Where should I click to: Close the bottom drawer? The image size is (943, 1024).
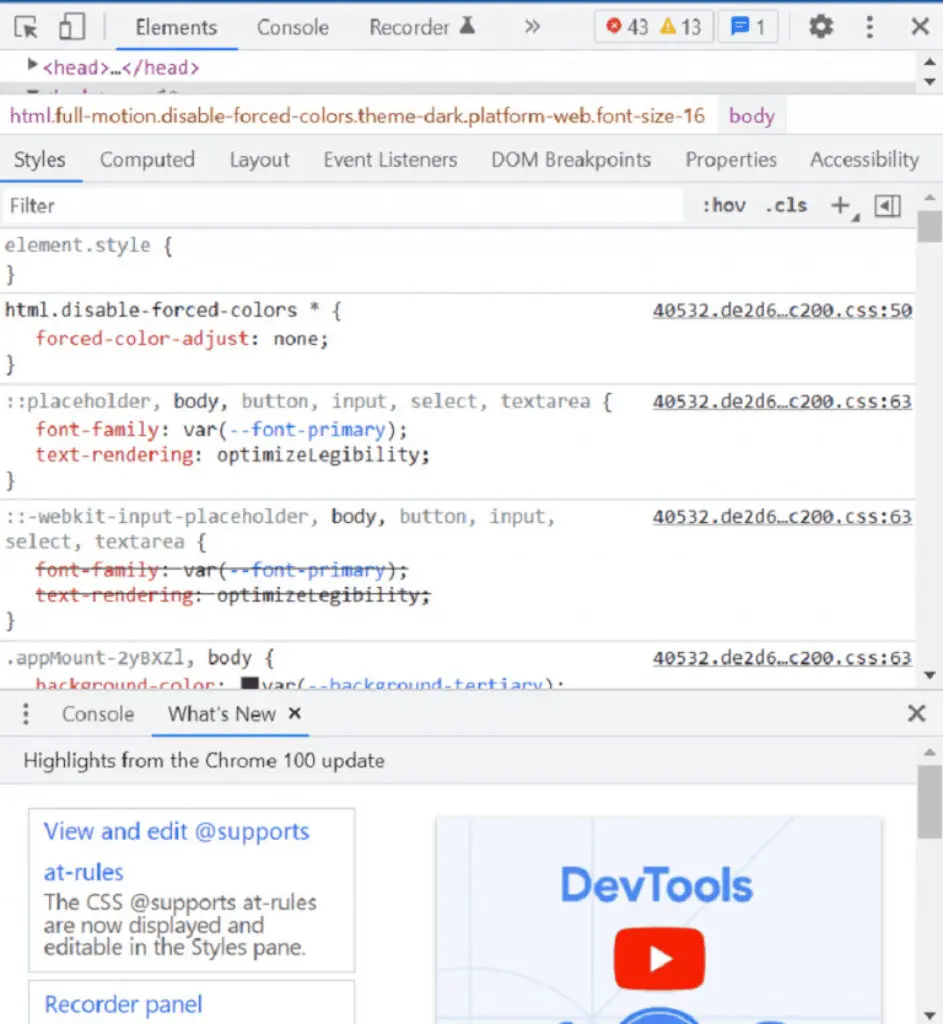point(917,713)
